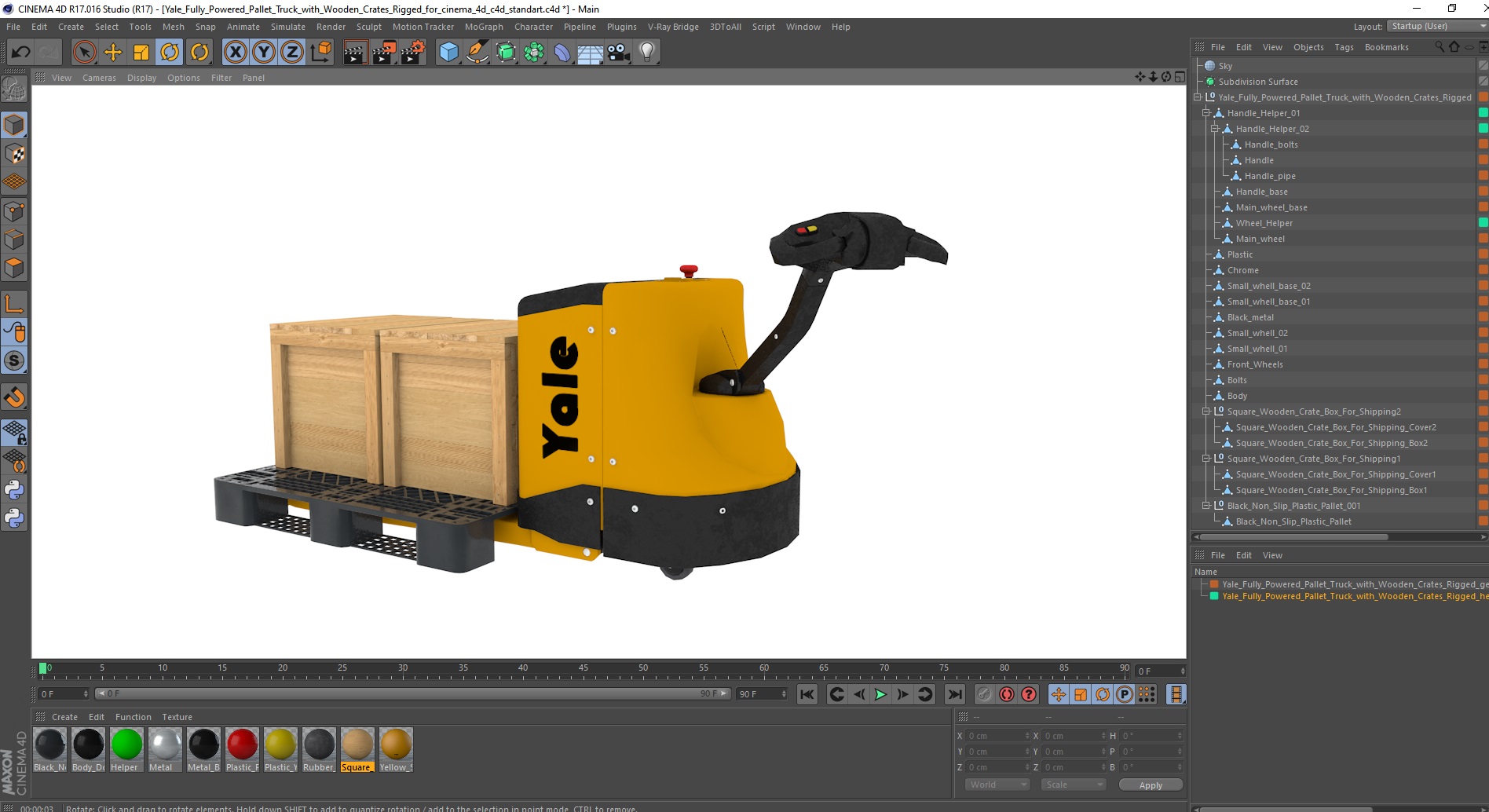Select the Square wood material swatch
Image resolution: width=1489 pixels, height=812 pixels.
(x=357, y=750)
